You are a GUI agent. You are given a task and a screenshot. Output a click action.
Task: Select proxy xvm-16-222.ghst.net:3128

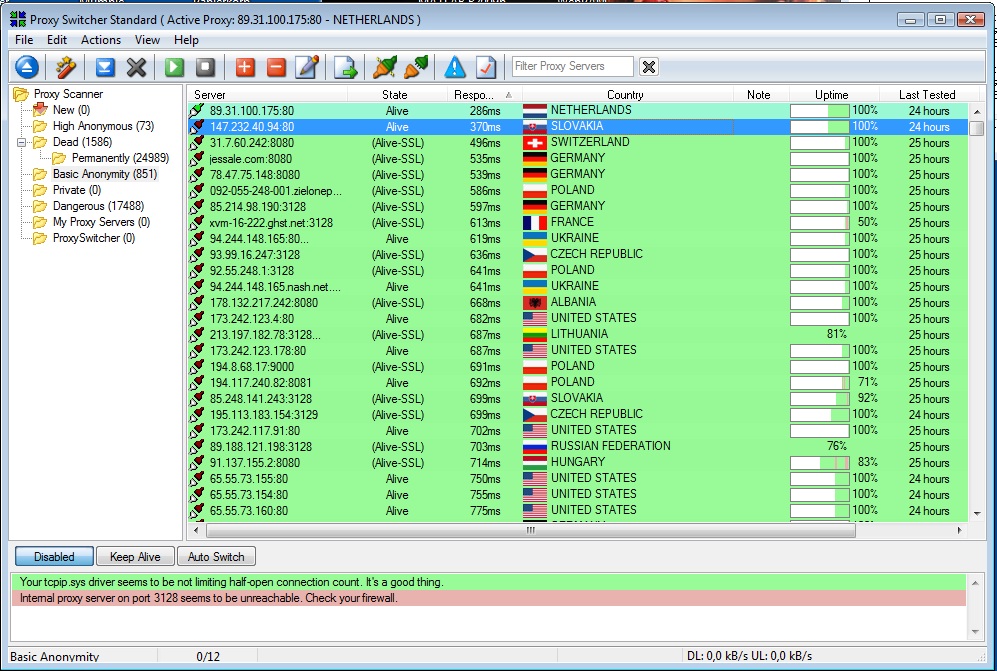(272, 223)
